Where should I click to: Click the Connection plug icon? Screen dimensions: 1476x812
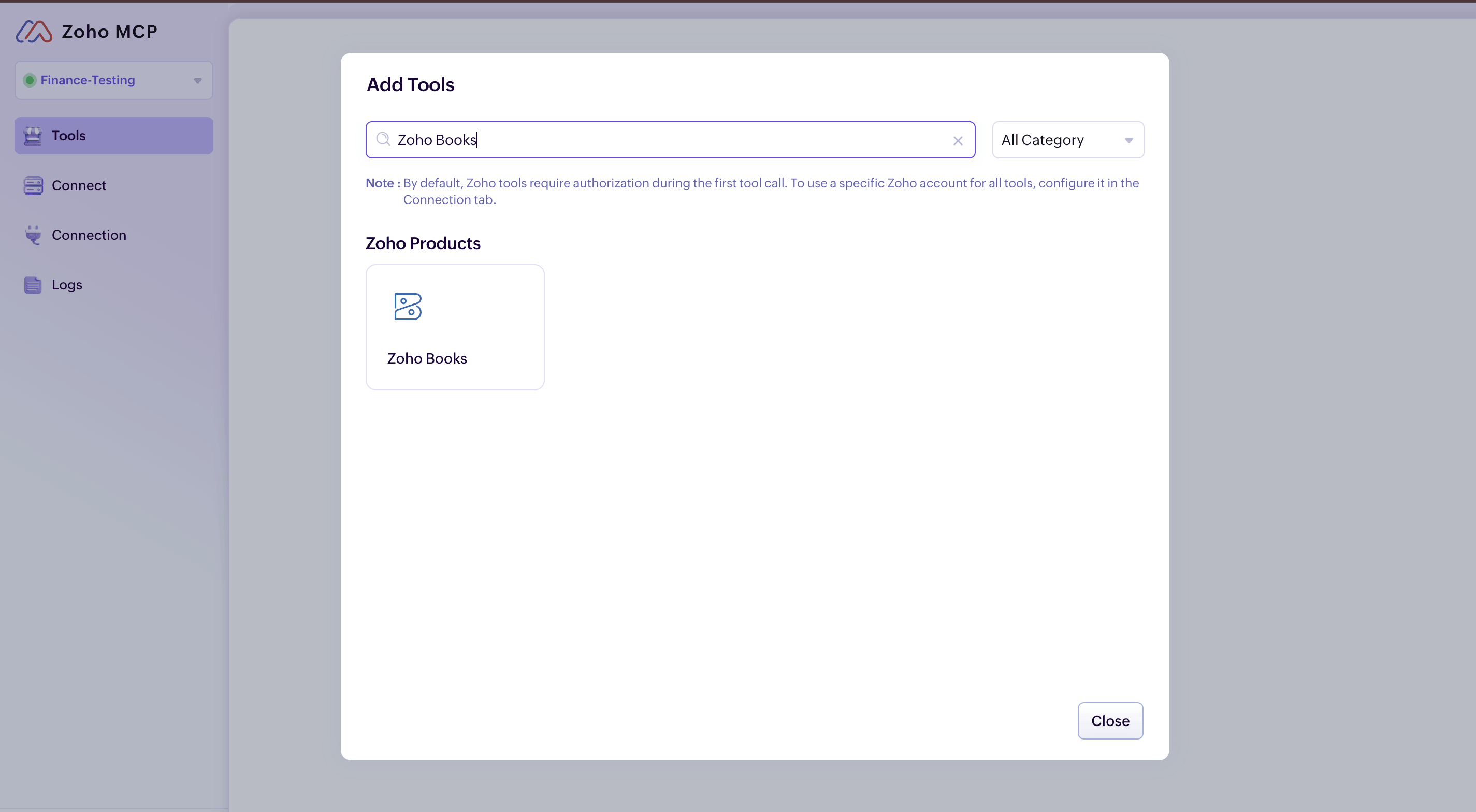tap(33, 235)
